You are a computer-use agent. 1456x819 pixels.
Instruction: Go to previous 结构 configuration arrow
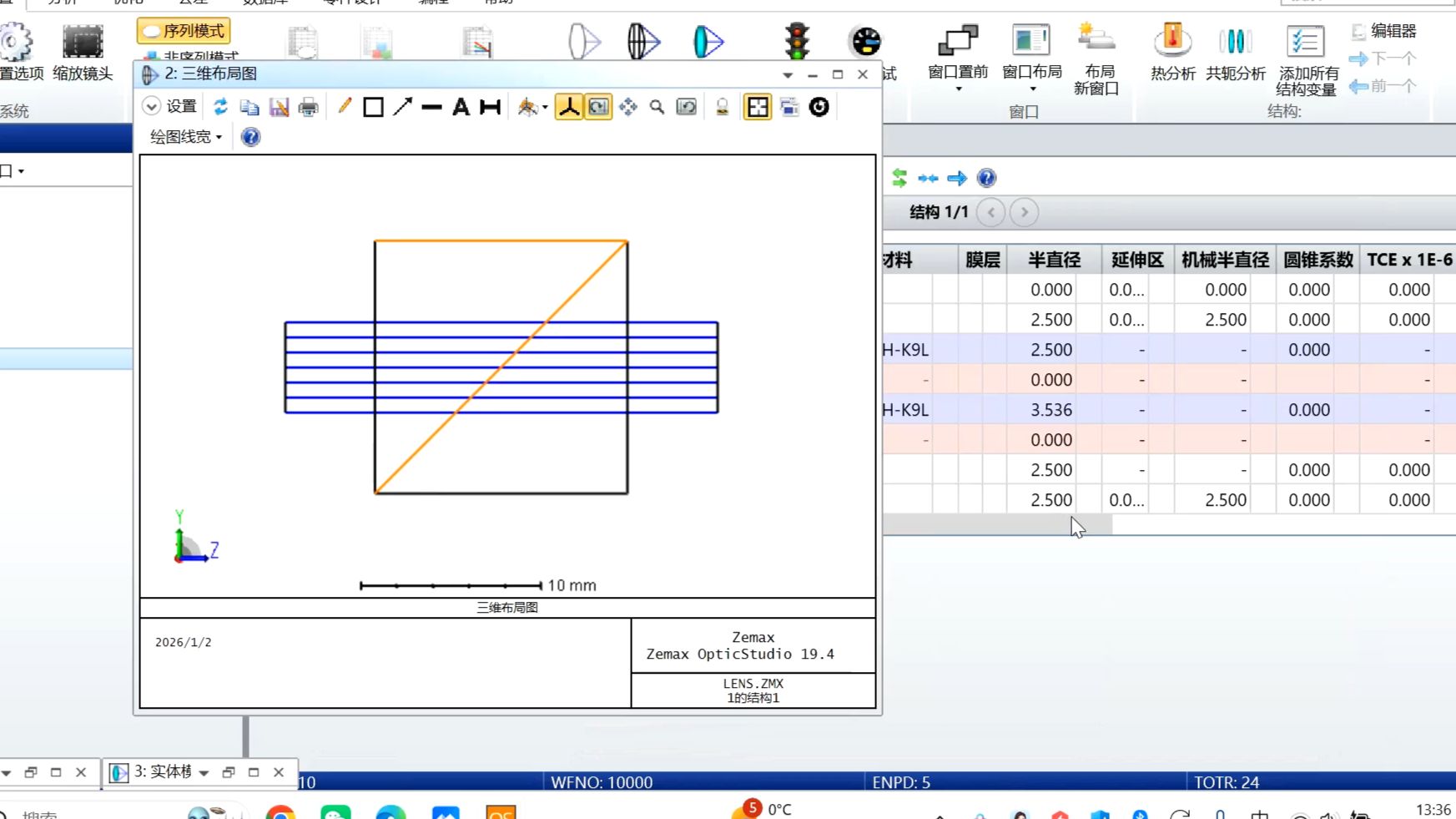click(991, 212)
